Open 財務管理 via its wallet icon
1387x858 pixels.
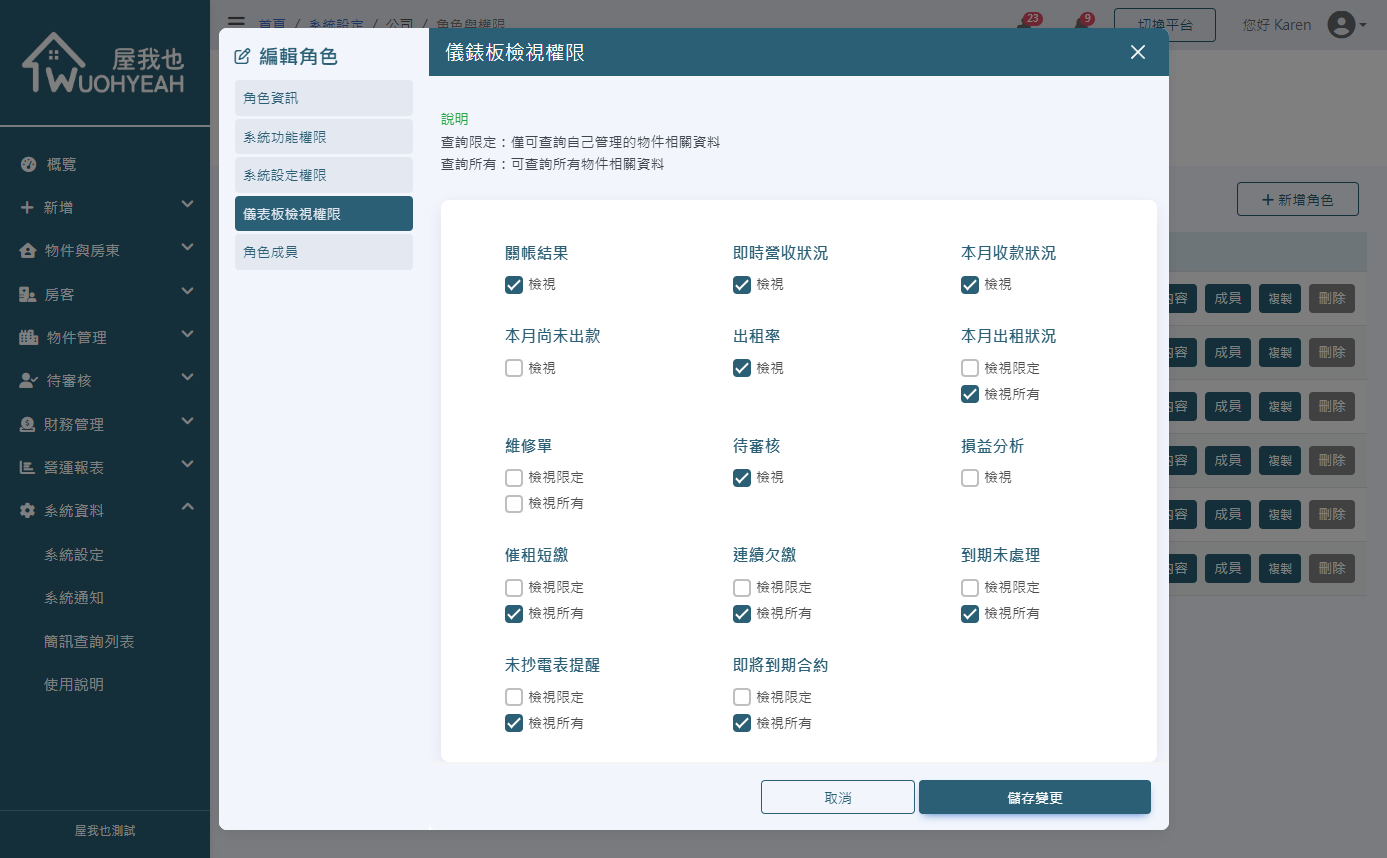pos(28,423)
